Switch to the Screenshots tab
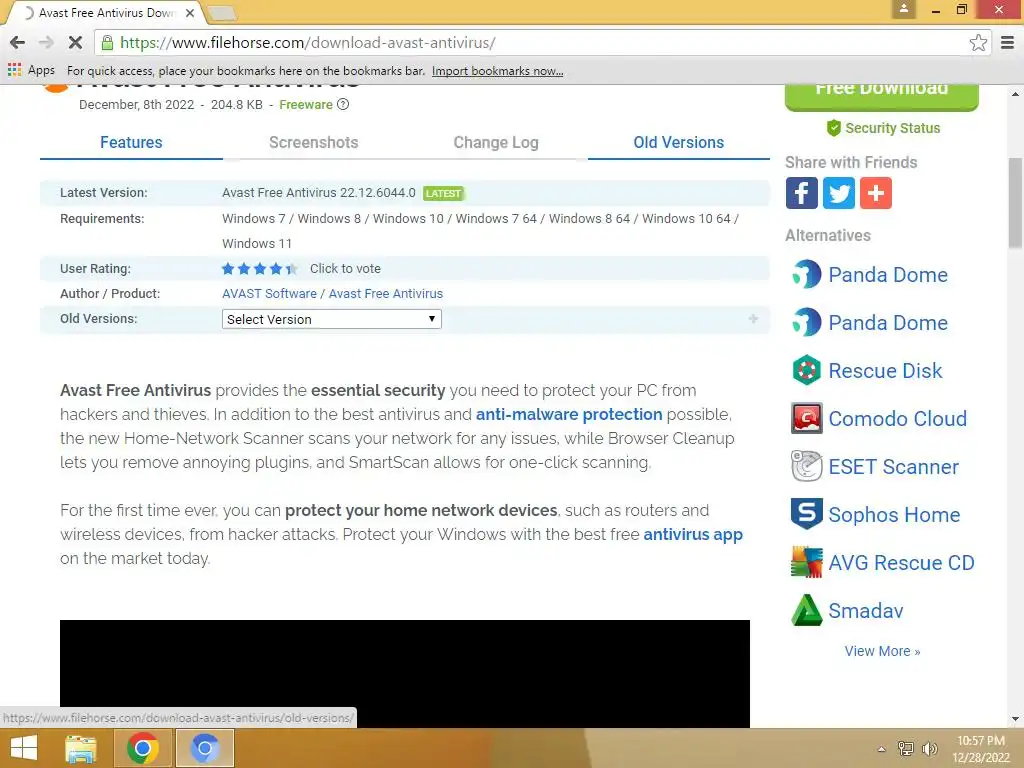 313,142
